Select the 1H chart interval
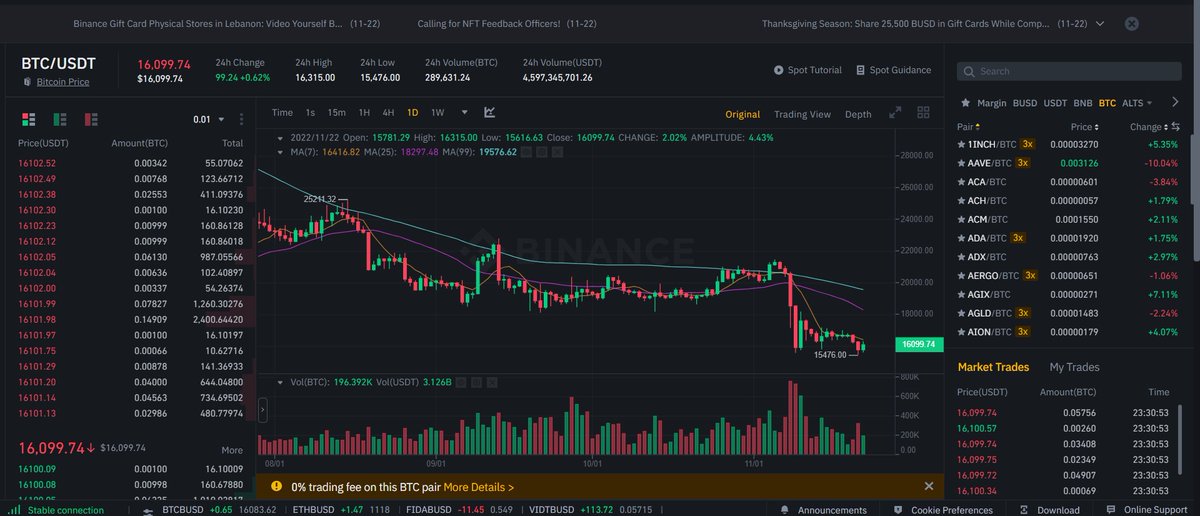This screenshot has width=1200, height=516. point(364,113)
